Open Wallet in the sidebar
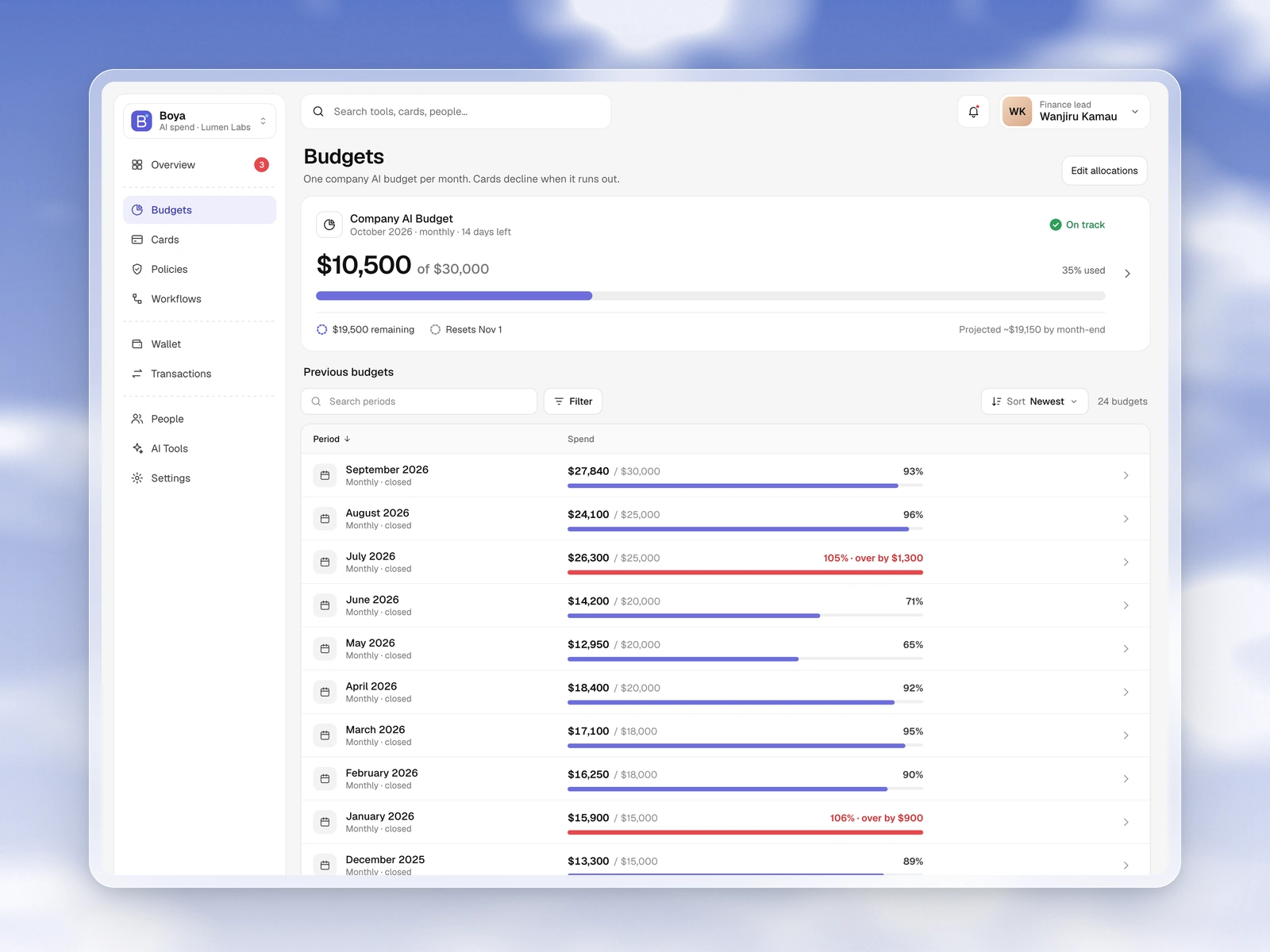Screen dimensions: 1270x952 (200, 344)
